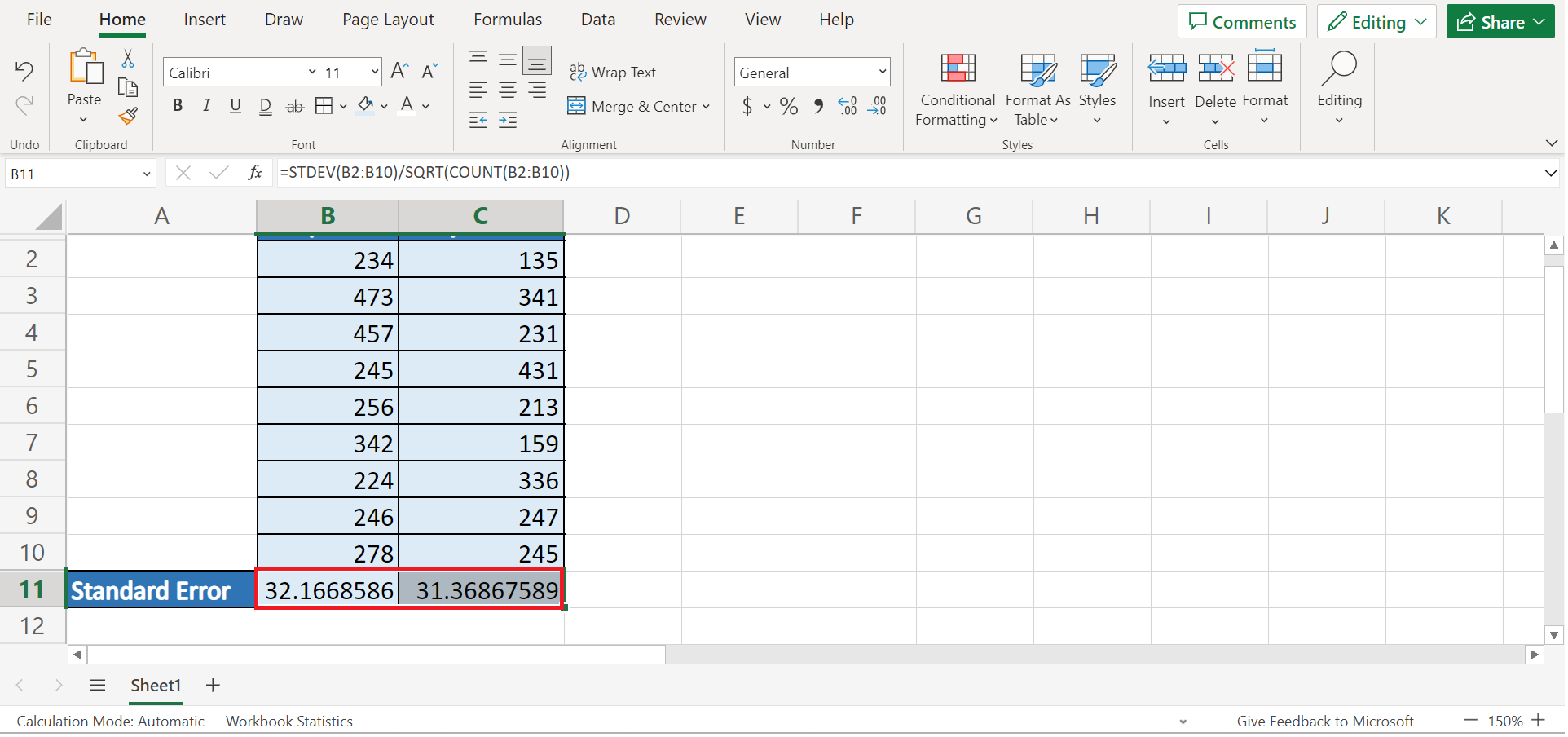Screen dimensions: 1568x737
Task: Open the General number format dropdown
Action: click(x=882, y=73)
